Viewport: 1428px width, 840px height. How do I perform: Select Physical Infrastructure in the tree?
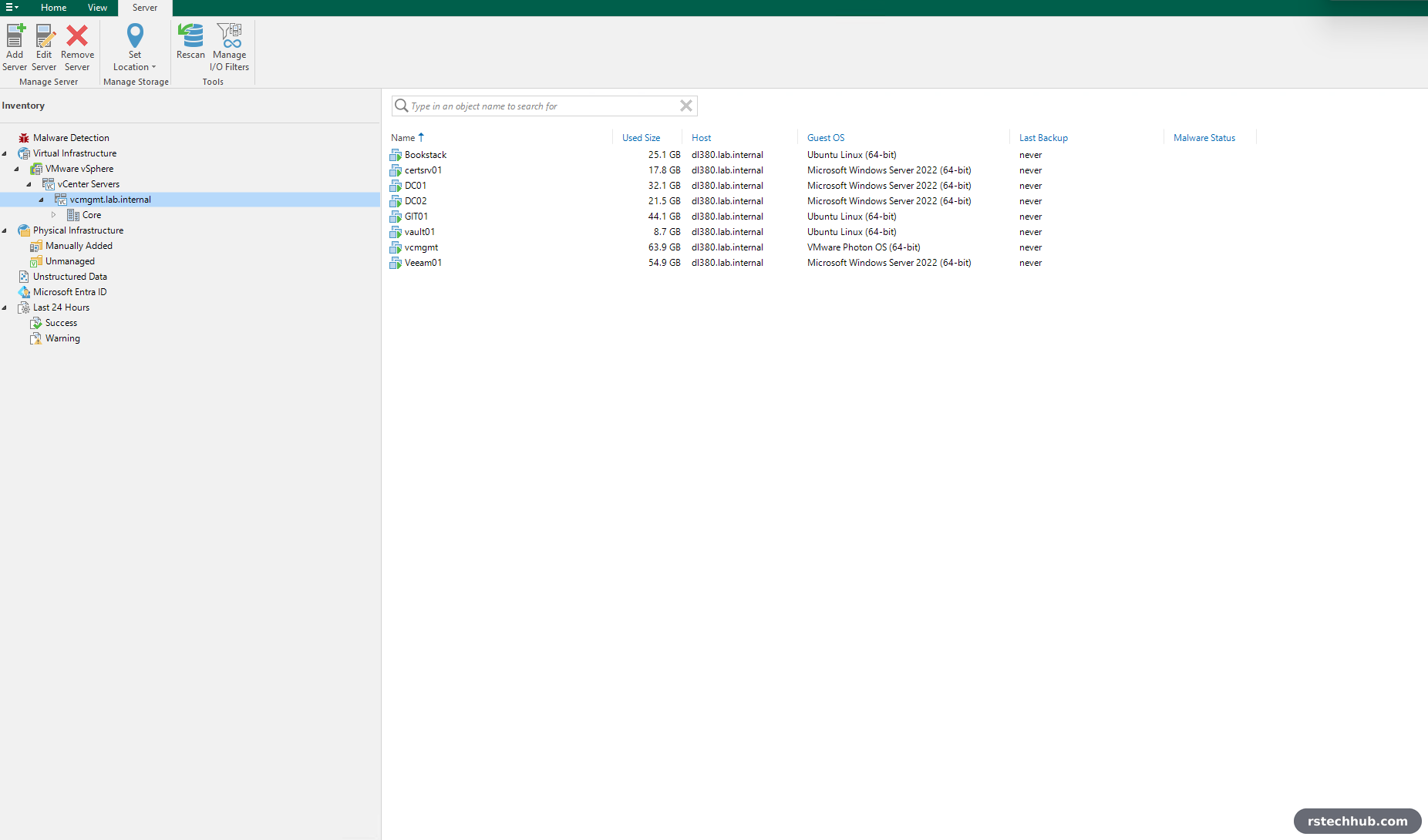pos(78,230)
